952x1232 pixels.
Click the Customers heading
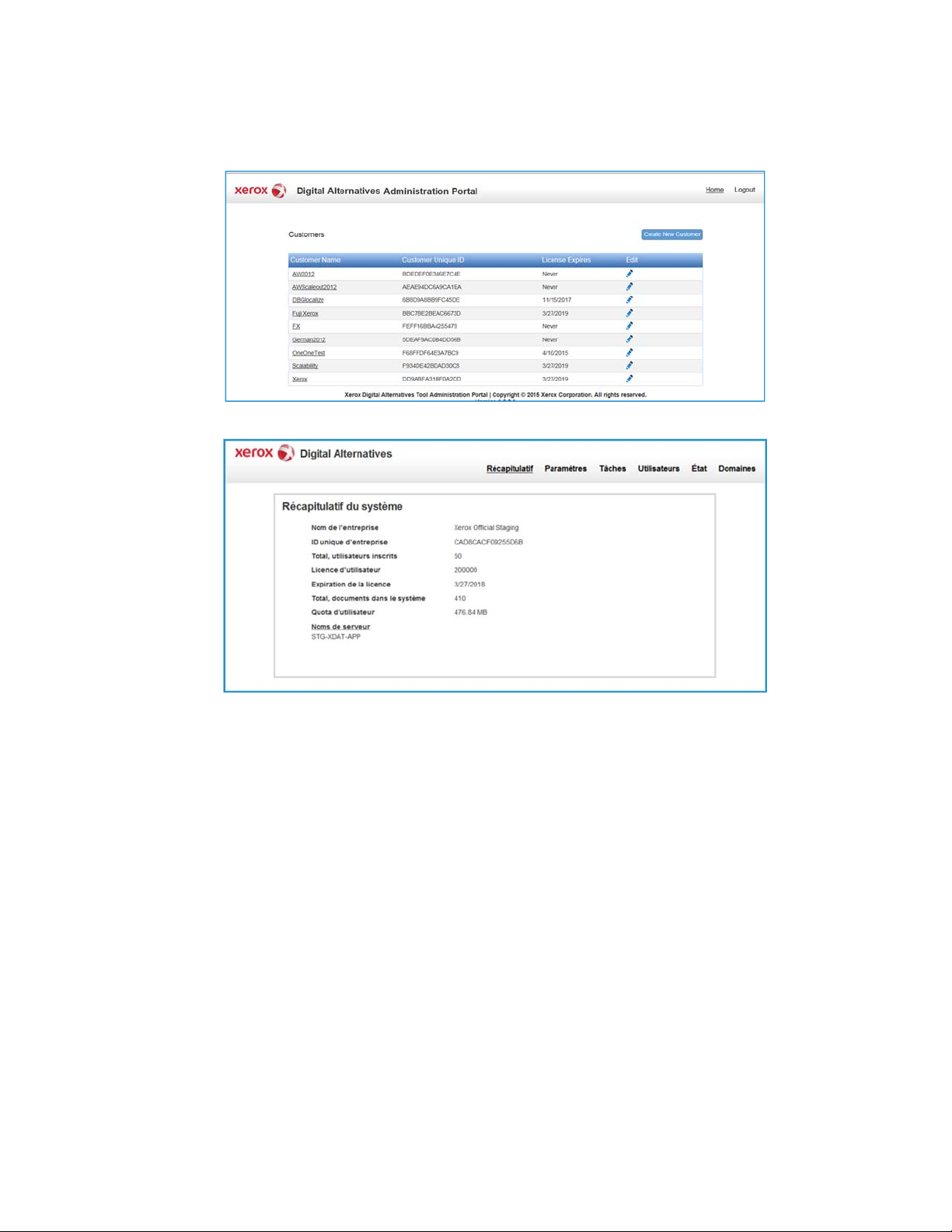306,234
